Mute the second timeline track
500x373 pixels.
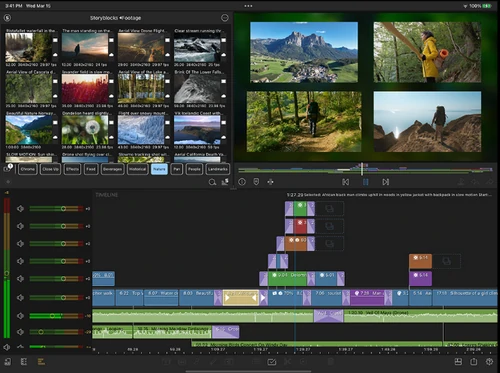pos(20,226)
